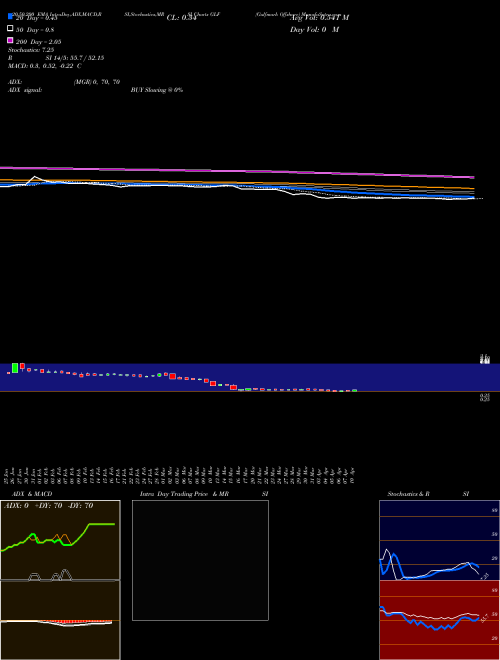Click the Day Vol: 0 M label

[314, 29]
